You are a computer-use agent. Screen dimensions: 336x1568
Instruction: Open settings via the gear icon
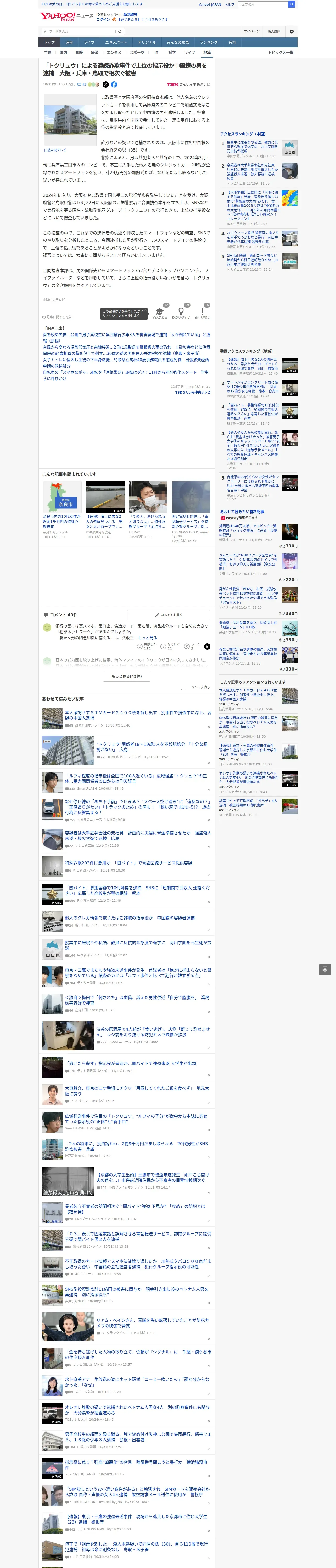click(x=292, y=31)
